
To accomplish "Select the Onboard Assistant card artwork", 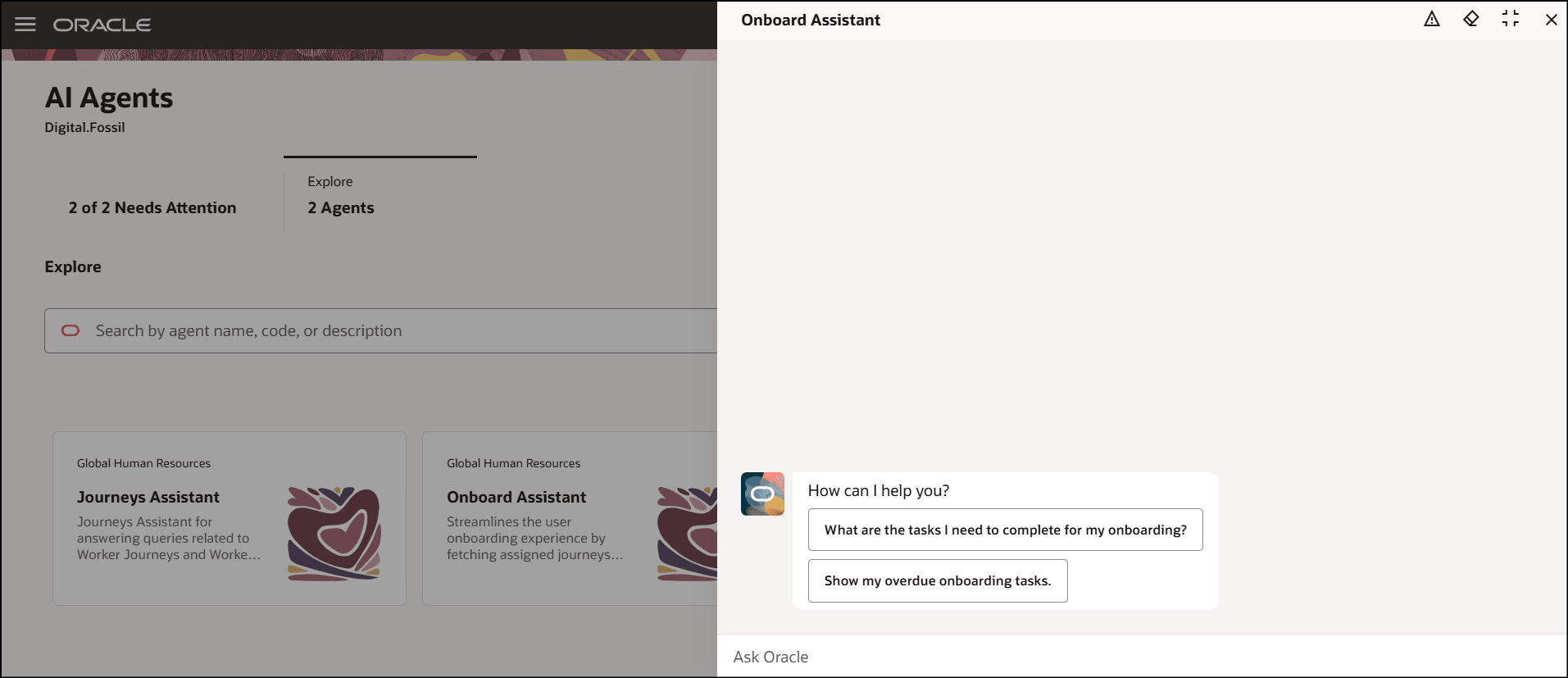I will click(687, 534).
